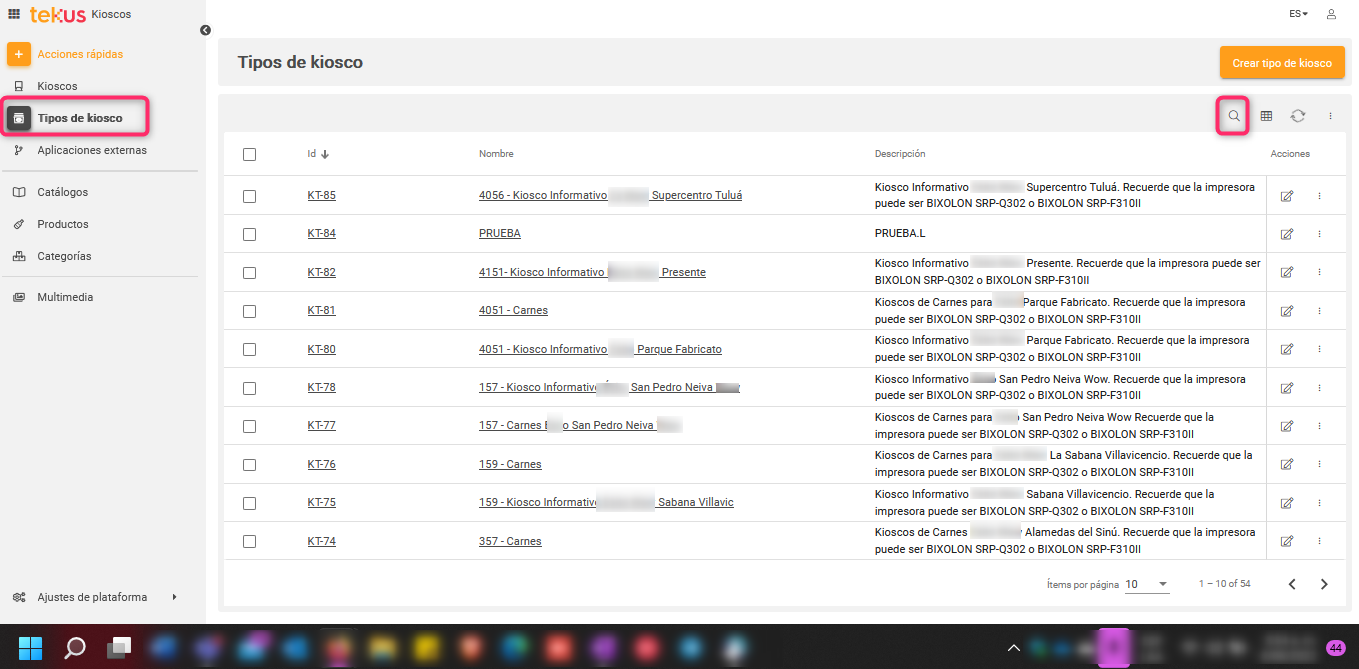
Task: Check the box for KT-74 row
Action: (x=249, y=542)
